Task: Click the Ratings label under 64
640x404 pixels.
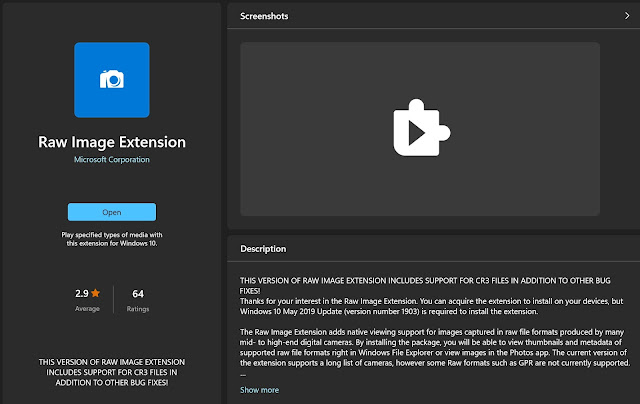Action: (138, 309)
